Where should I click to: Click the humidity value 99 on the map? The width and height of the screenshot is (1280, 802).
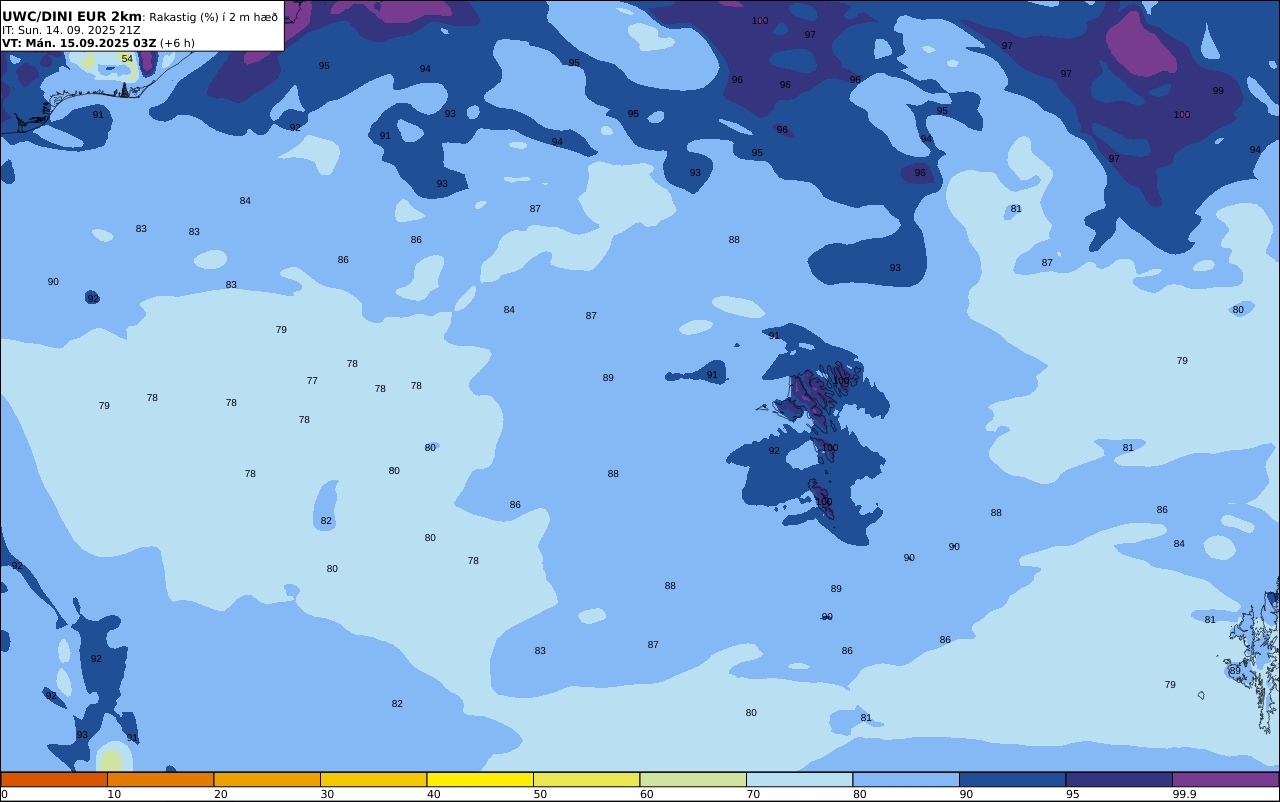click(x=1218, y=91)
